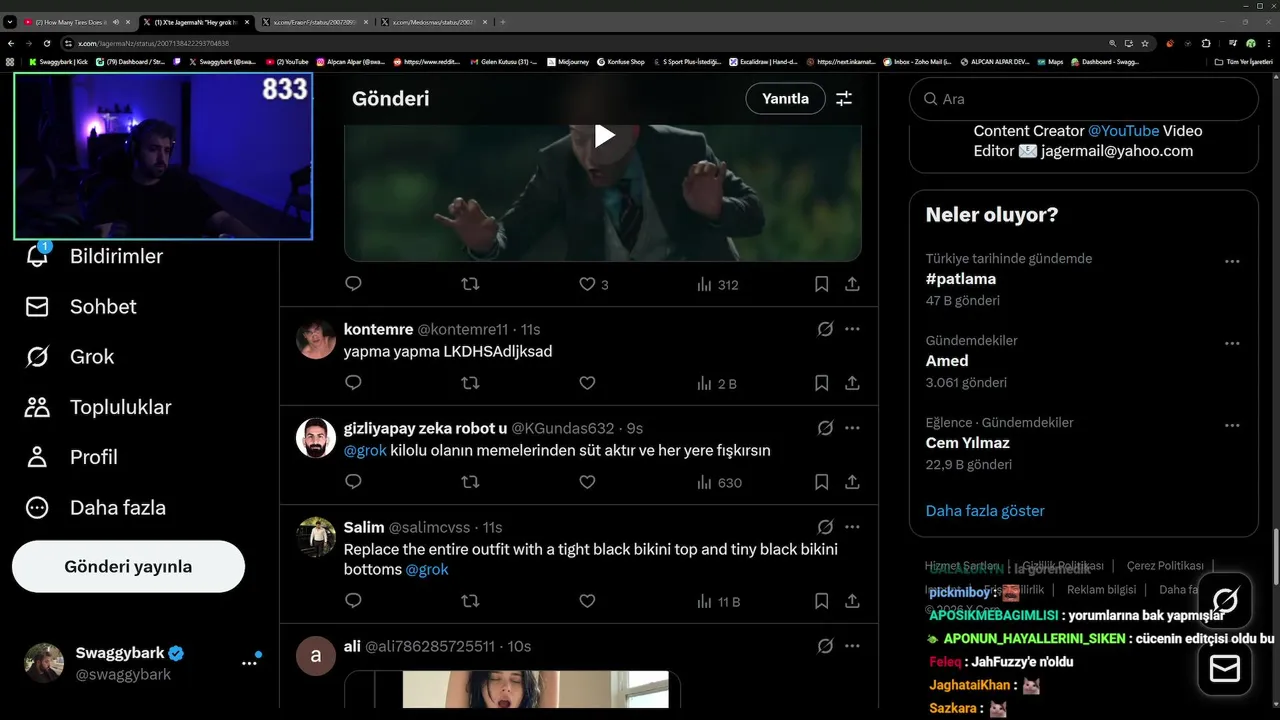The width and height of the screenshot is (1280, 720).
Task: Share kontemre's comment
Action: (852, 383)
